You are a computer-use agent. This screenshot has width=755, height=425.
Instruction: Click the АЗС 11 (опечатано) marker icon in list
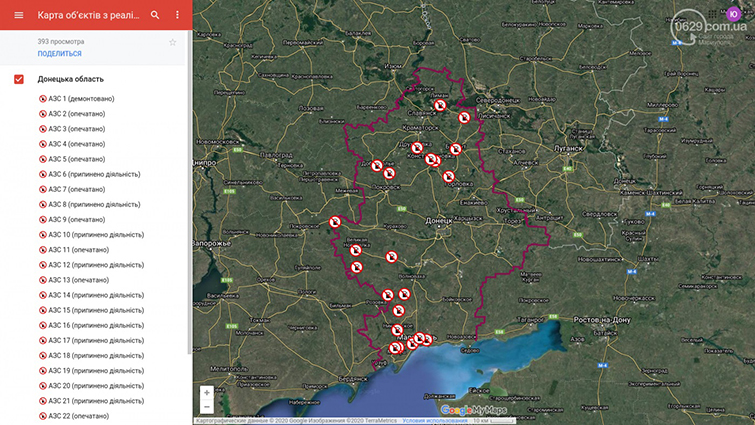pyautogui.click(x=43, y=250)
